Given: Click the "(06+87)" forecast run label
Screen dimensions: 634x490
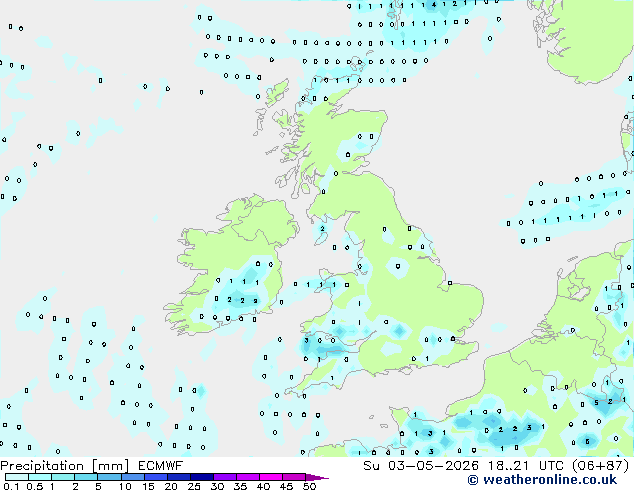Looking at the screenshot, I should (601, 466).
